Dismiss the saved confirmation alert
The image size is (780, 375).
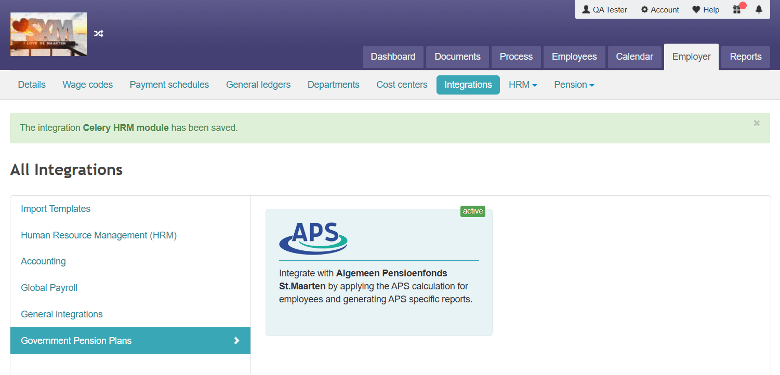(x=757, y=123)
